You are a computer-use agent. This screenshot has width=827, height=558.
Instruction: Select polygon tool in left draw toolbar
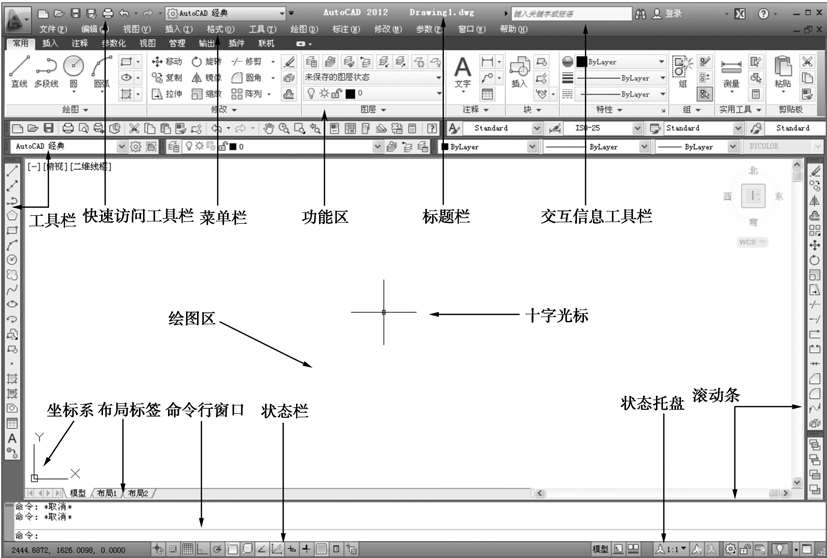[x=12, y=215]
